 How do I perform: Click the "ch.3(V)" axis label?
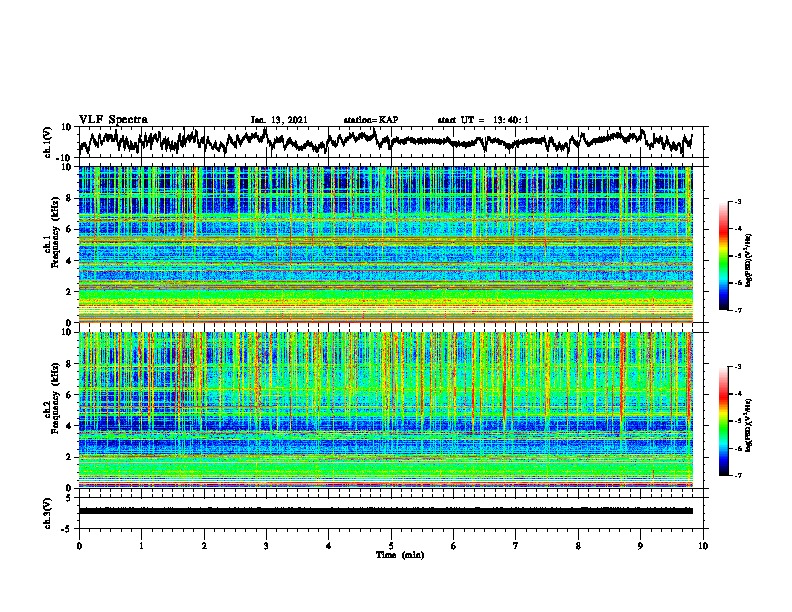47,513
